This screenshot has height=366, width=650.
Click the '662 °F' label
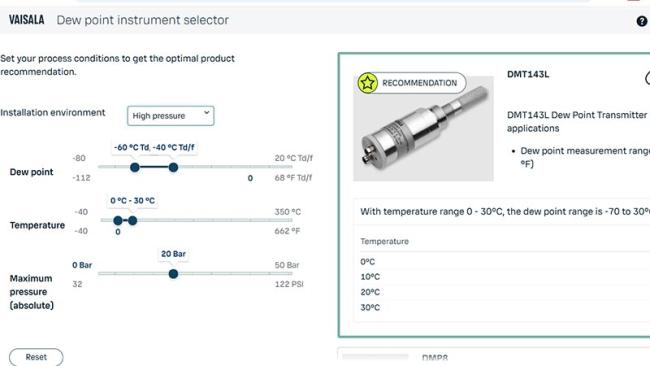click(x=287, y=231)
